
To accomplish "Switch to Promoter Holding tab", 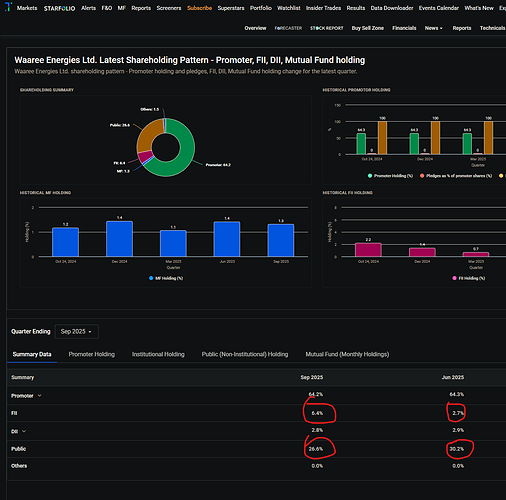I will pos(92,354).
